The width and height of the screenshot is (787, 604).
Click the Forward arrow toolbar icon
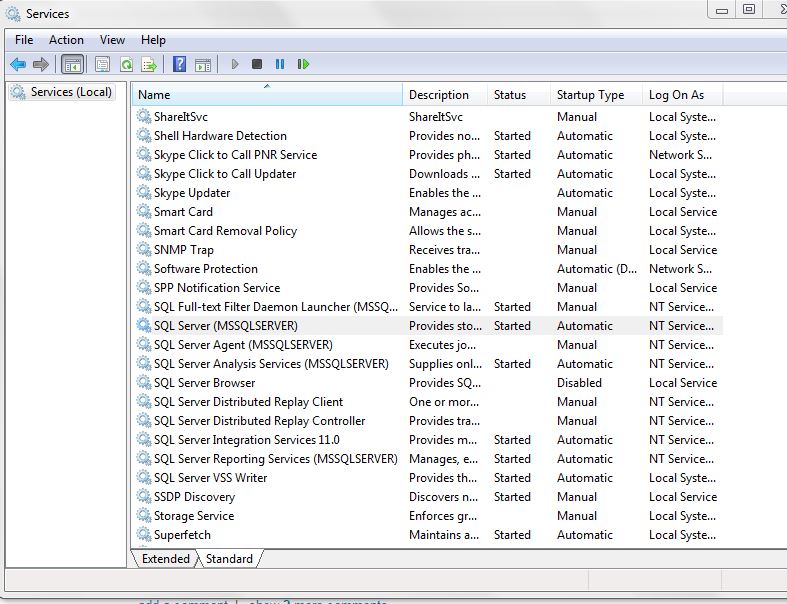tap(41, 64)
